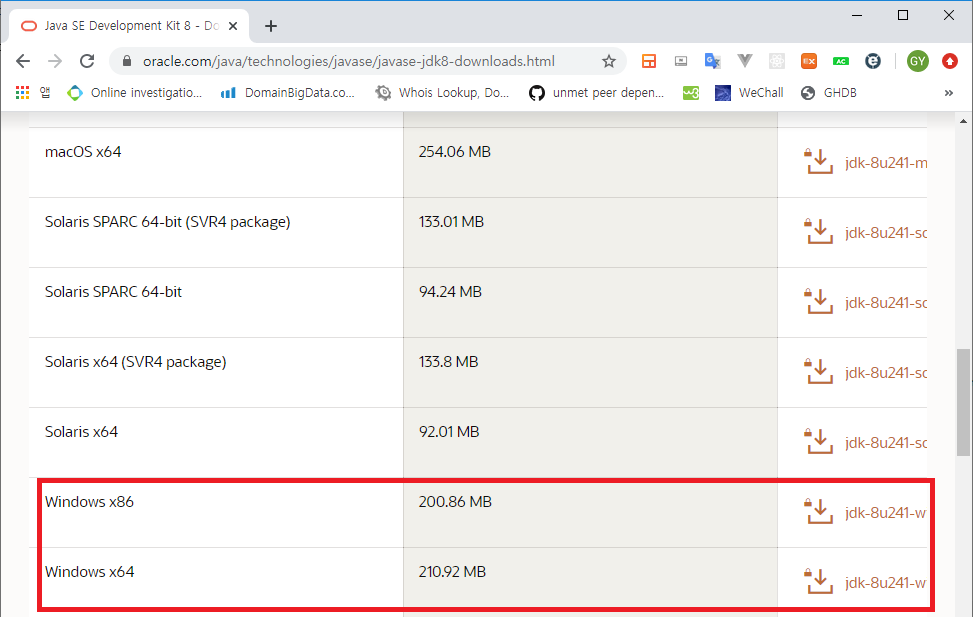
Task: Close the Java SE Development Kit tab
Action: click(x=233, y=26)
